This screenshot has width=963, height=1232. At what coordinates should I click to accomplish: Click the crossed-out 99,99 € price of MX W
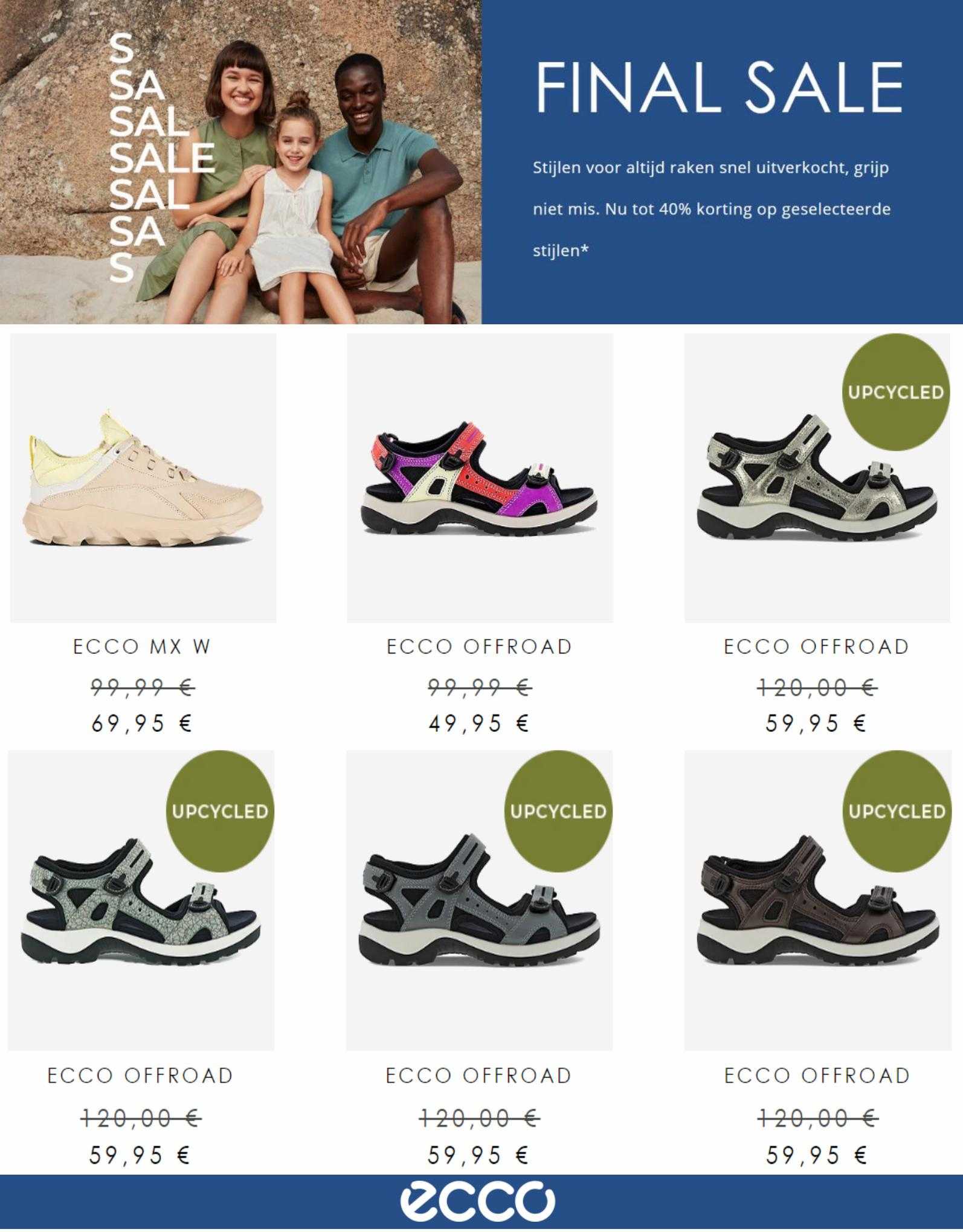[x=143, y=687]
